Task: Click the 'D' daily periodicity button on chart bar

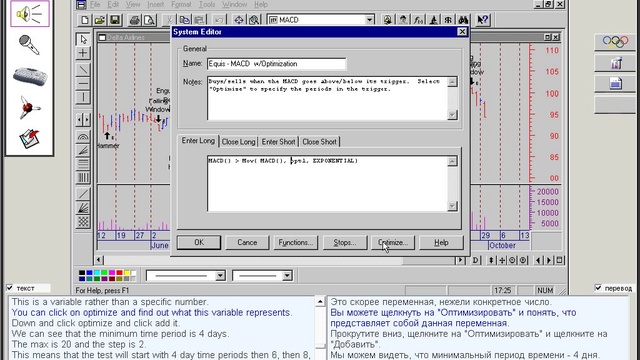Action: [x=476, y=260]
